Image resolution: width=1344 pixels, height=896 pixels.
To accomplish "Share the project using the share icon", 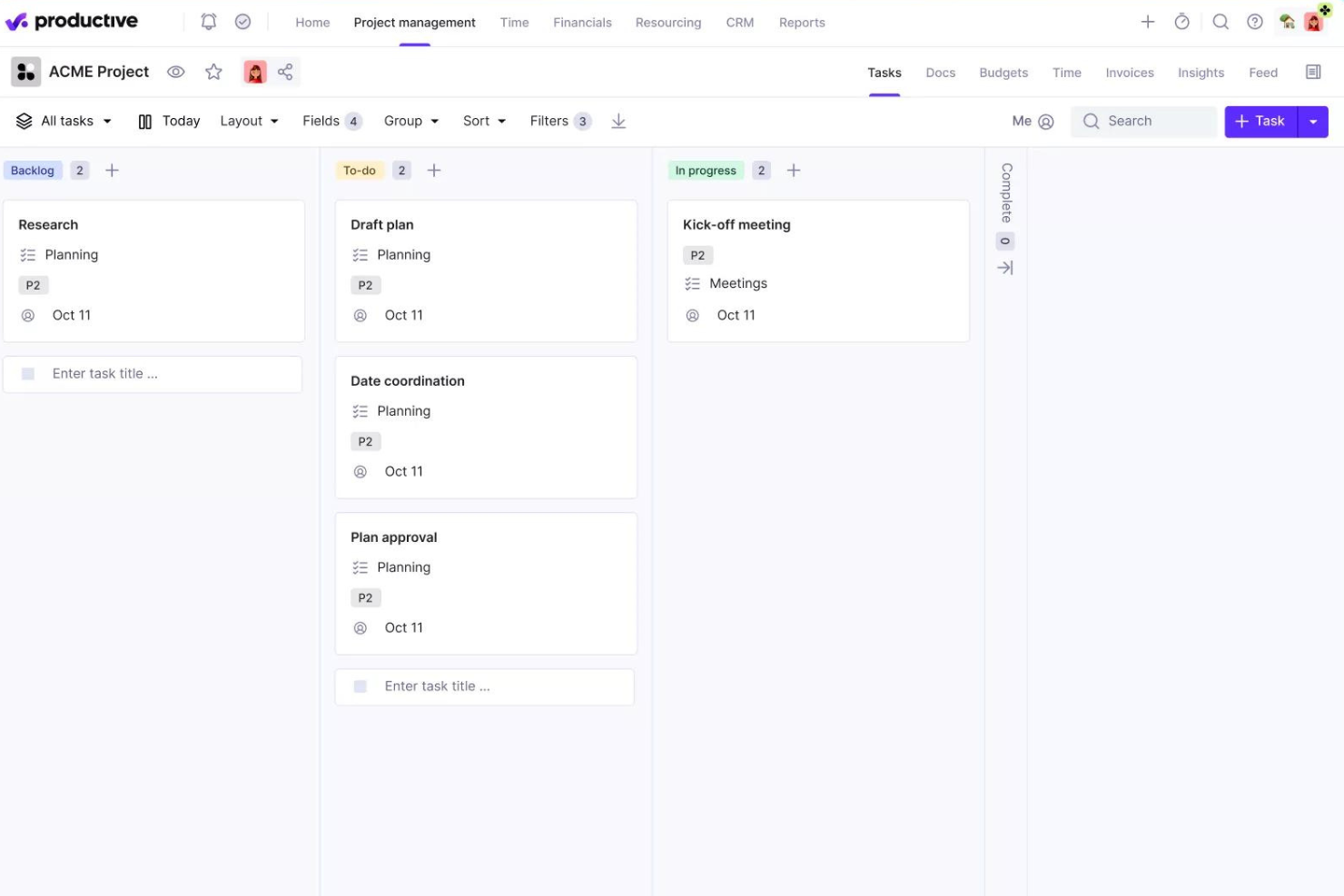I will pos(285,71).
